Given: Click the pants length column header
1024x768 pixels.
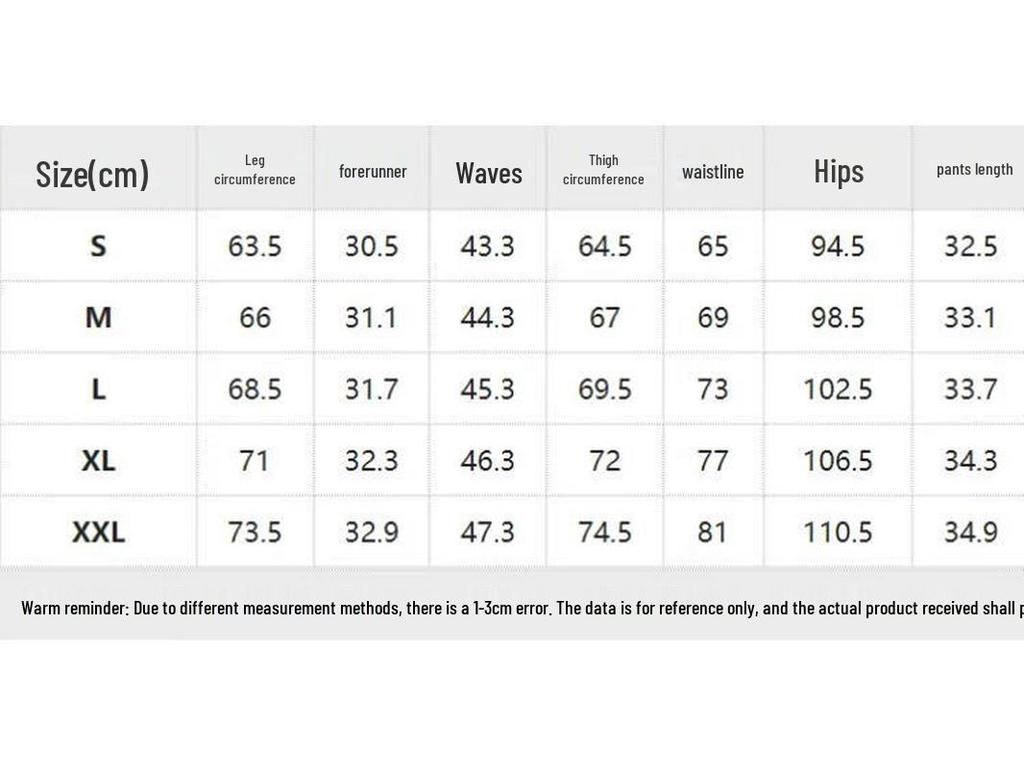Looking at the screenshot, I should [974, 170].
